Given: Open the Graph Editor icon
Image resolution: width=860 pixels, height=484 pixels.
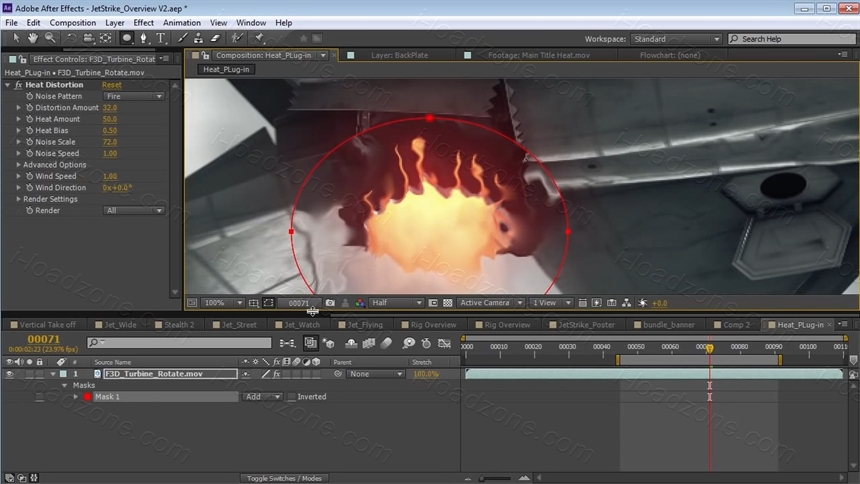Looking at the screenshot, I should pyautogui.click(x=444, y=343).
